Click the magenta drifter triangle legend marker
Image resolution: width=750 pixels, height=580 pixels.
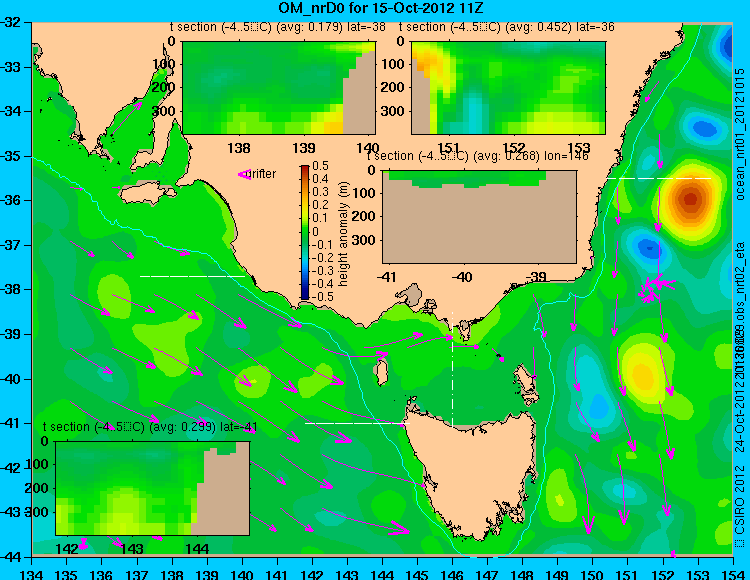(x=244, y=175)
